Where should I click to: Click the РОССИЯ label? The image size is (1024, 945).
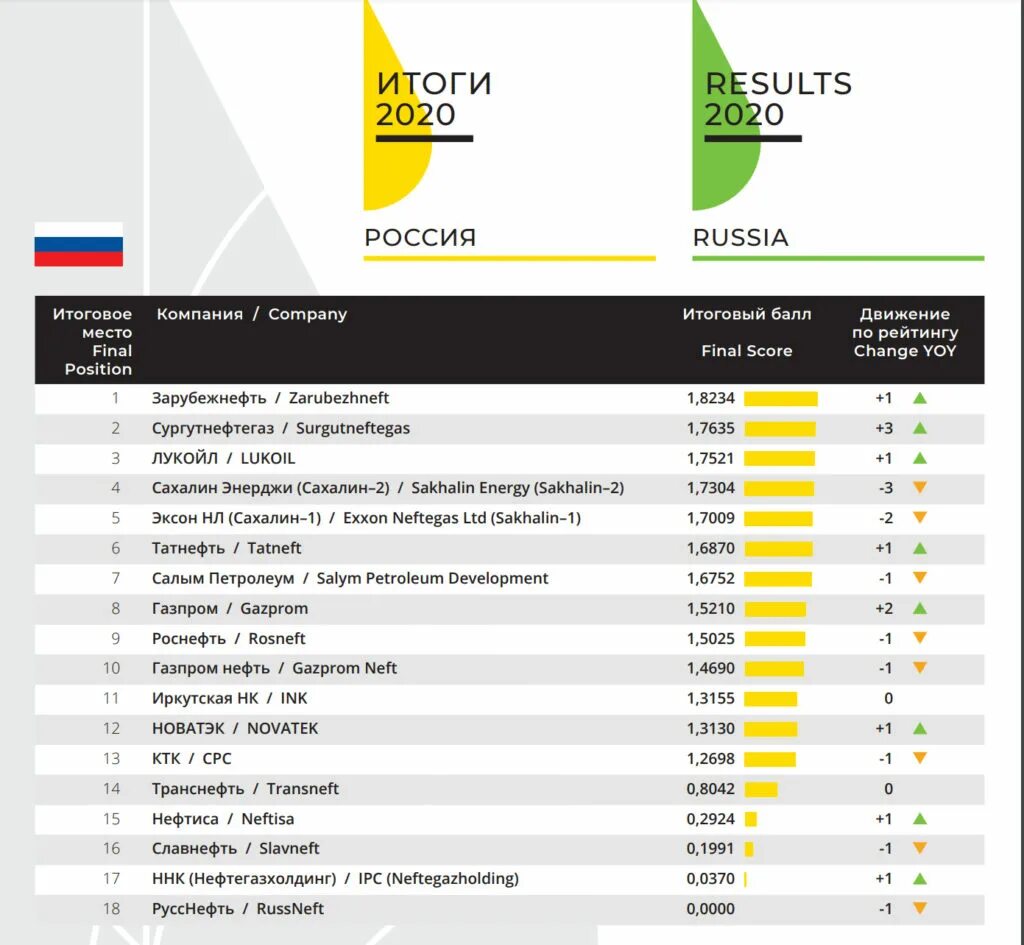coord(420,238)
